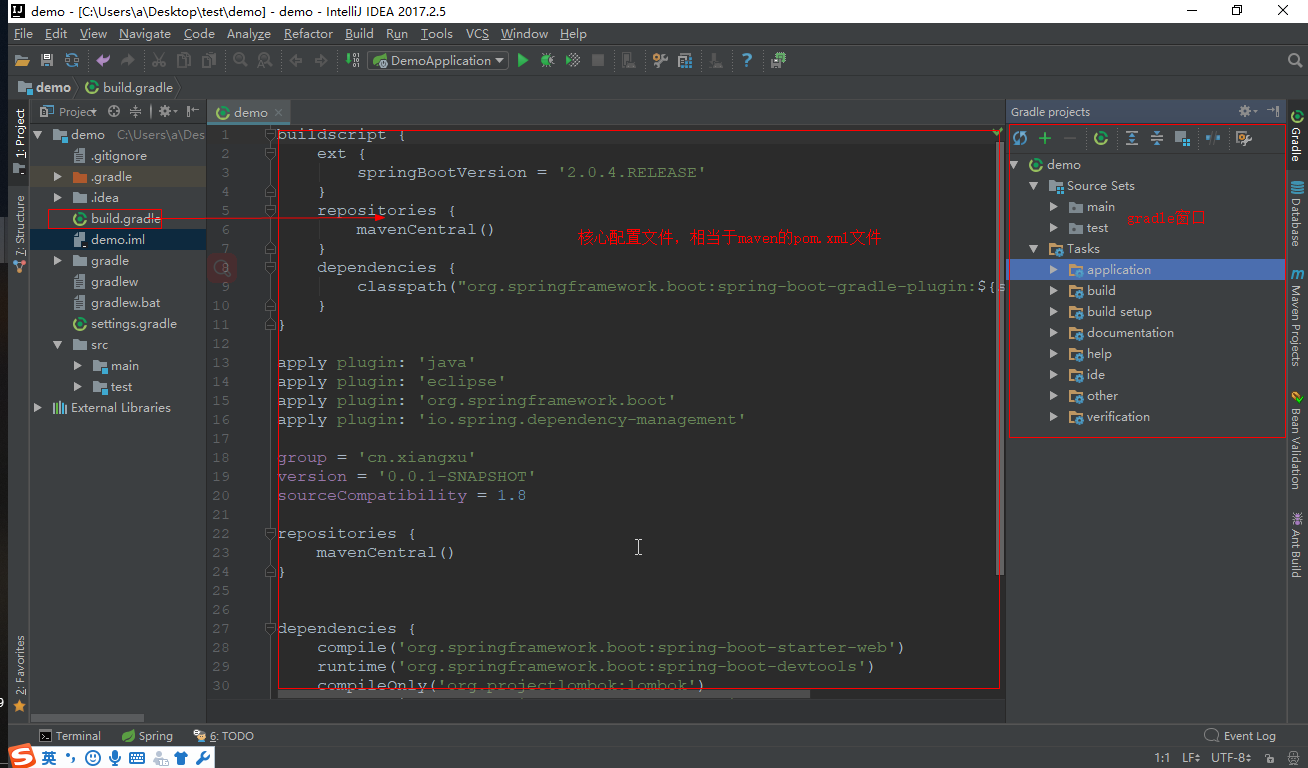Toggle breakpoint on line 8 gutter
Viewport: 1308px width, 768px height.
pos(223,267)
